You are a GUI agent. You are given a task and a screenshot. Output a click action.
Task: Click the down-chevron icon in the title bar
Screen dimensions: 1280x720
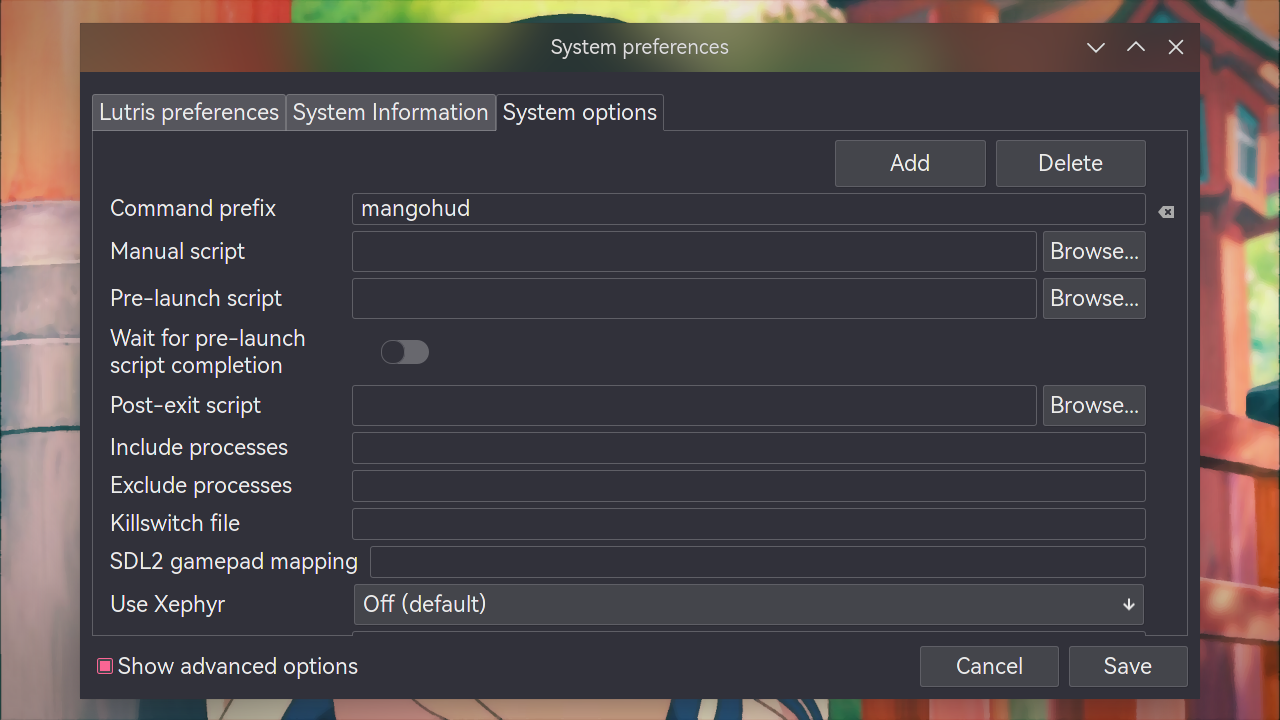[x=1096, y=48]
